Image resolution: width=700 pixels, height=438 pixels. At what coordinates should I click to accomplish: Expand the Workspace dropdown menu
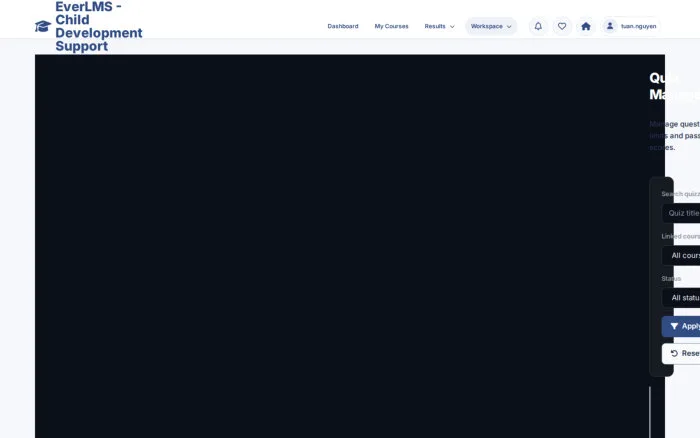pyautogui.click(x=491, y=26)
